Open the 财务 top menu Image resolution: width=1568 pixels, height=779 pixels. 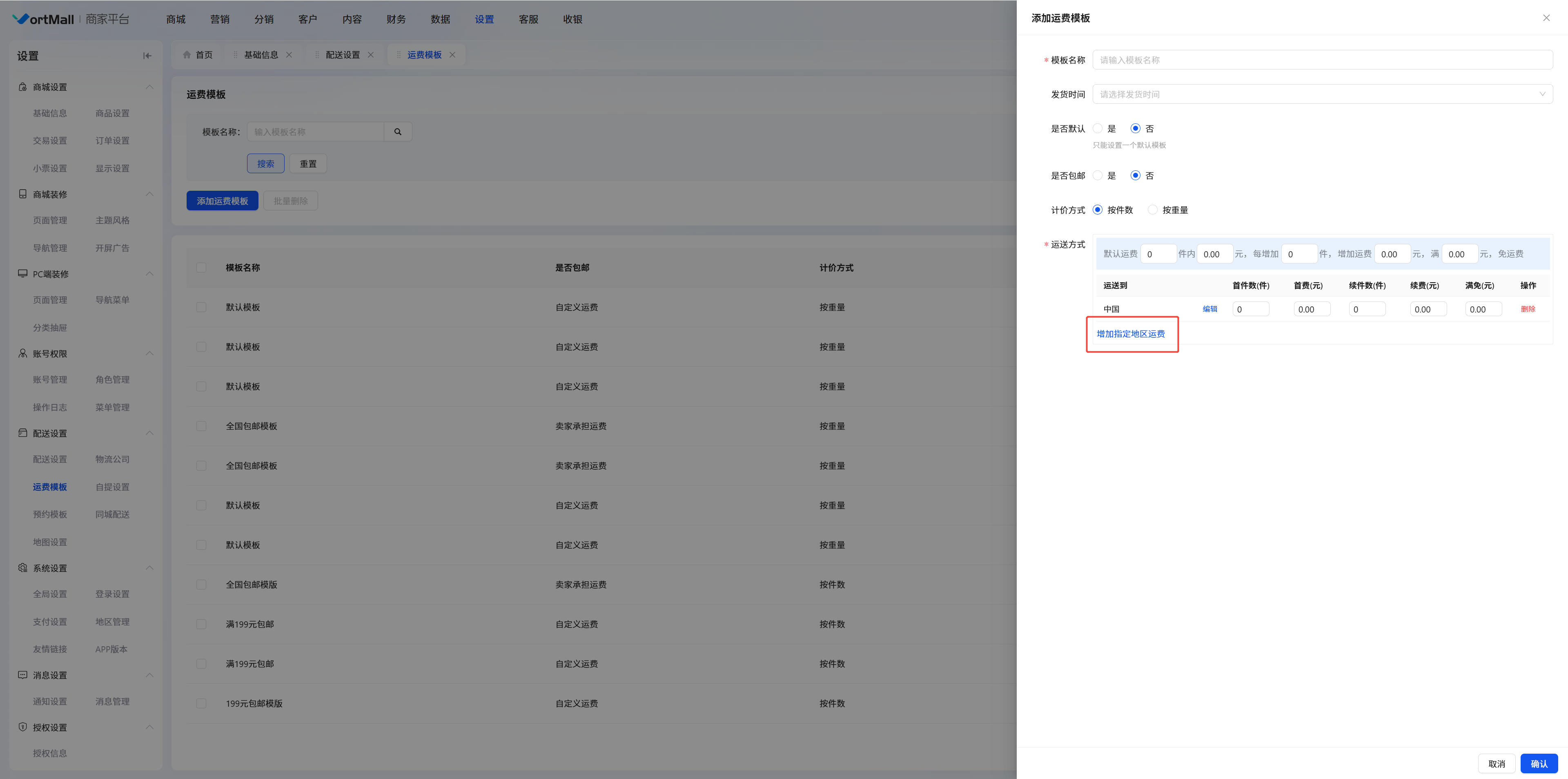point(396,20)
